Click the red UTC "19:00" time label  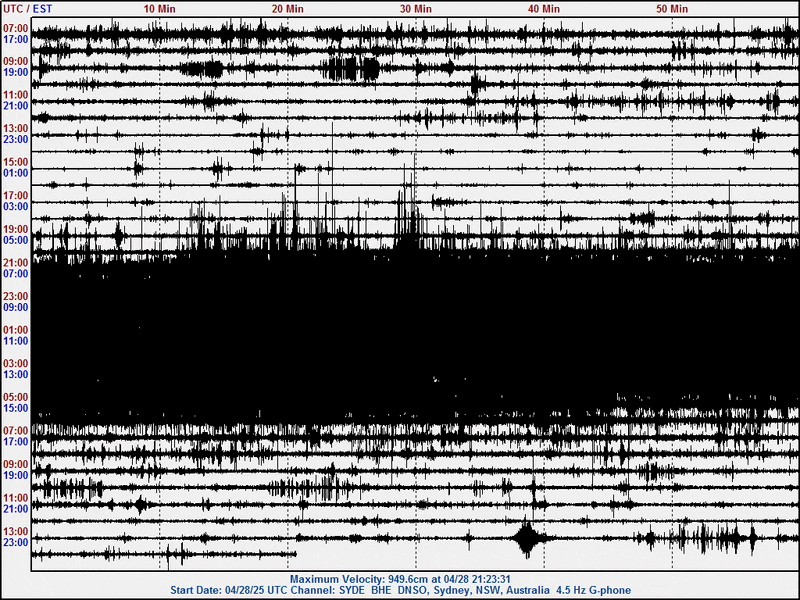click(x=16, y=229)
